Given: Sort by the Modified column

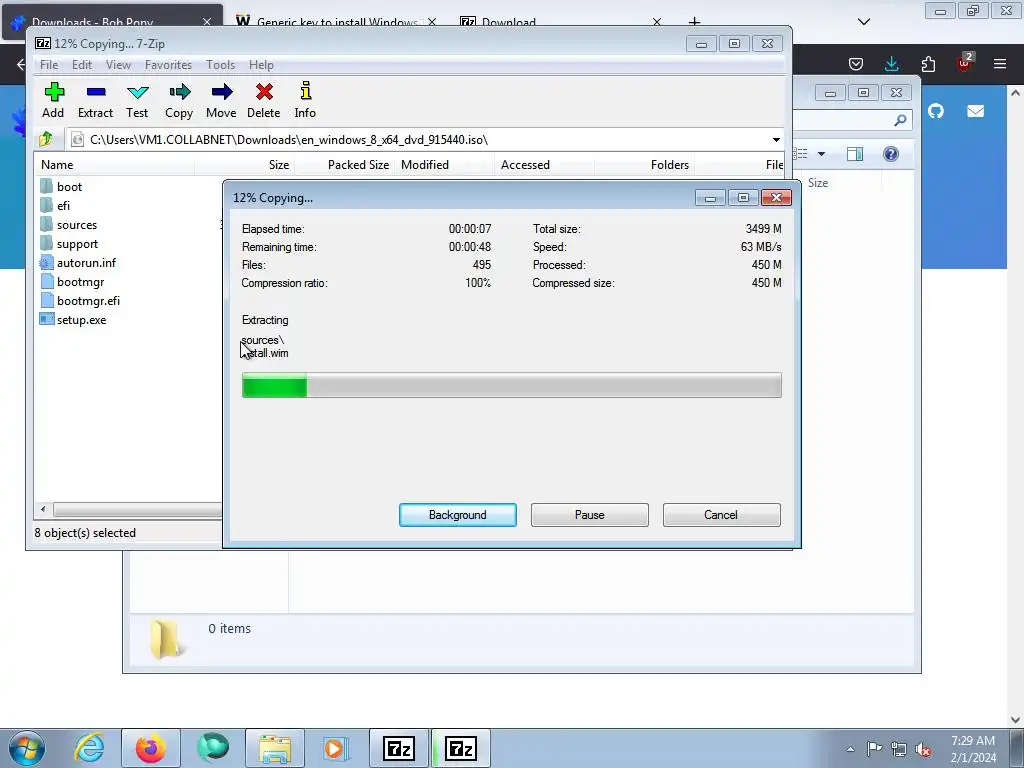Looking at the screenshot, I should (445, 165).
